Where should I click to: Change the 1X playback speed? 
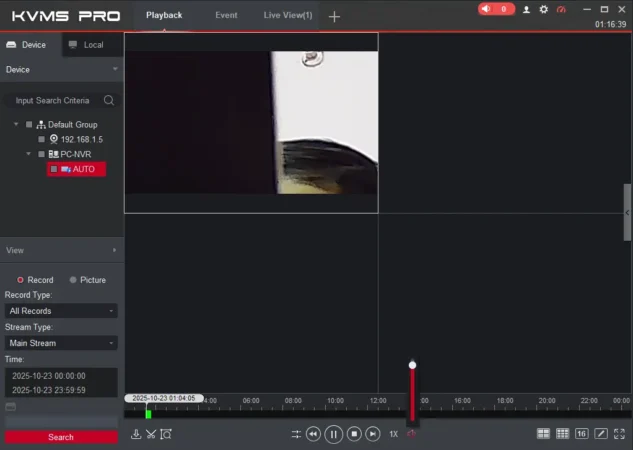click(394, 434)
